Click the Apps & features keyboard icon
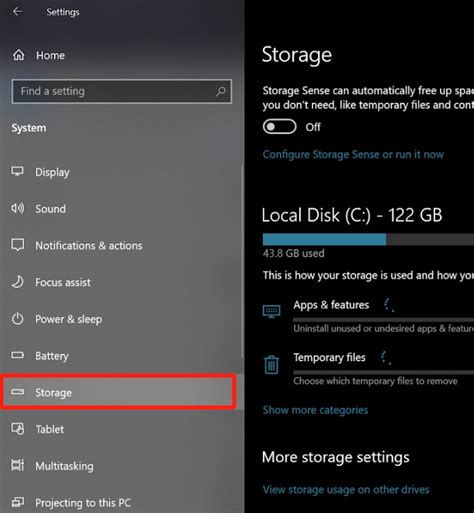This screenshot has height=513, width=474. click(272, 311)
